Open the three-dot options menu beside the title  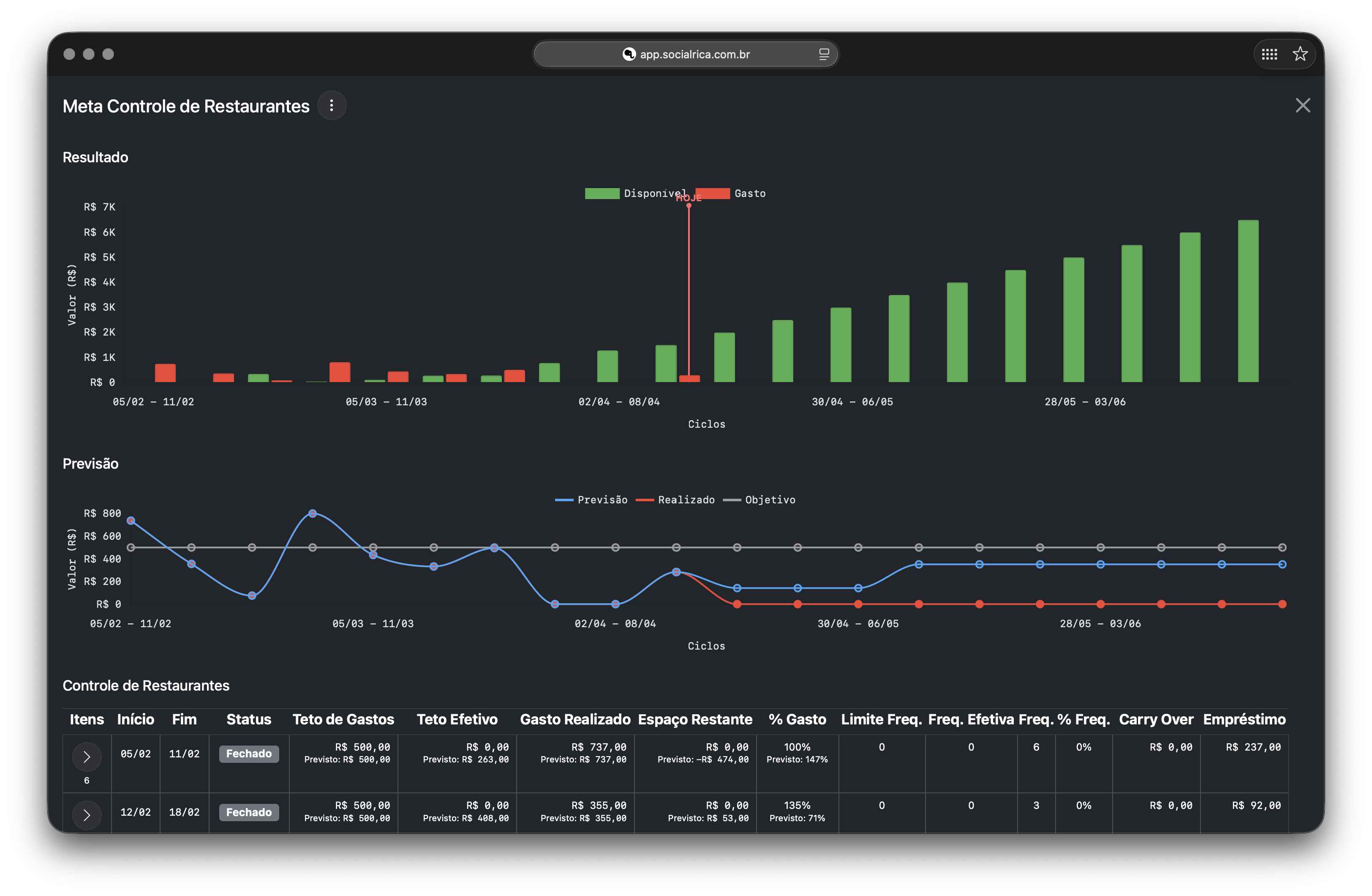332,106
